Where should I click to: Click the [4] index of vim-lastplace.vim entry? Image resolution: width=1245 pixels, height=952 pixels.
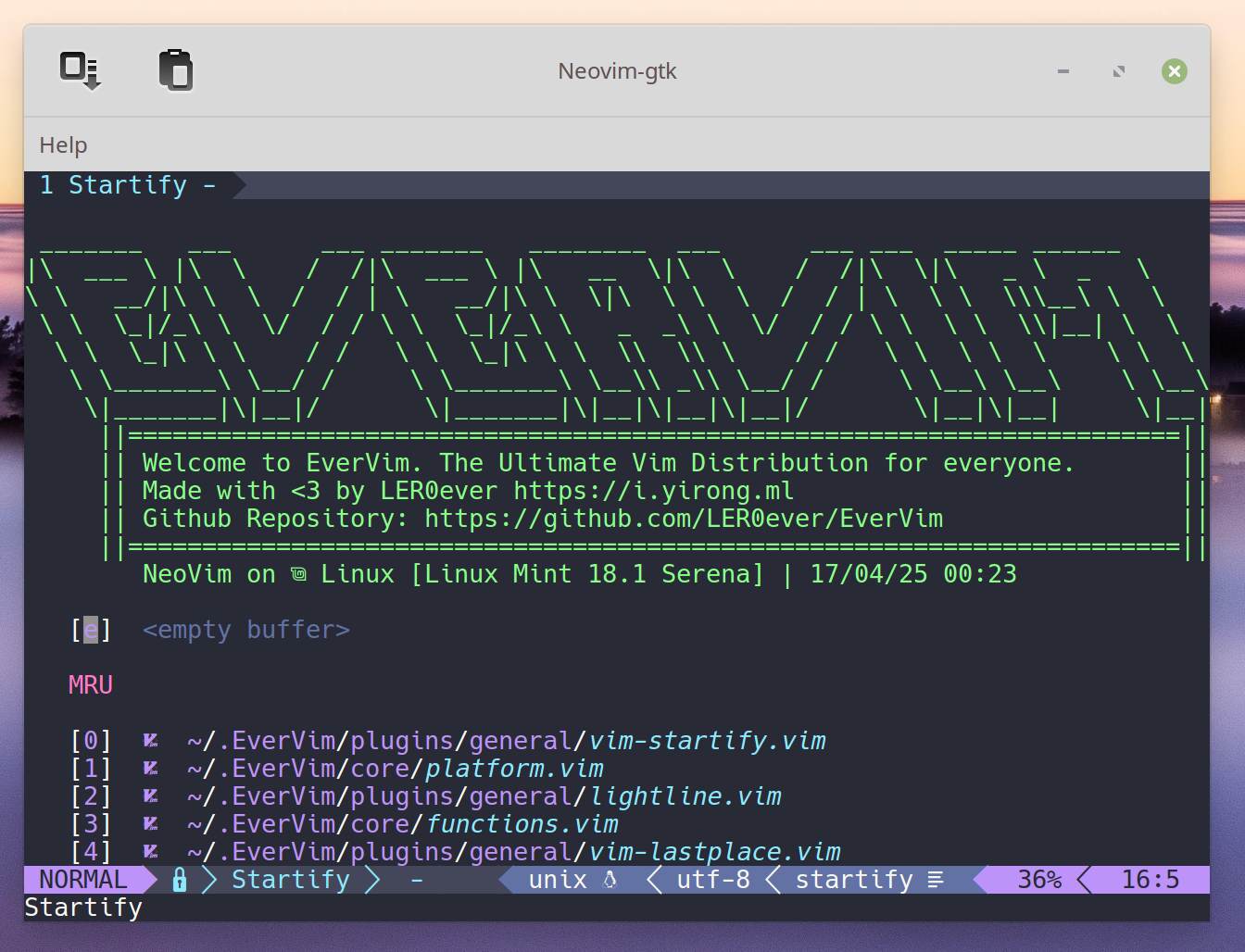(x=91, y=852)
